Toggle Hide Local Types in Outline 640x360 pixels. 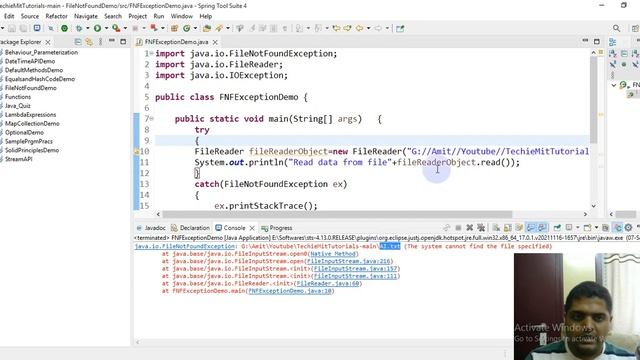[636, 64]
